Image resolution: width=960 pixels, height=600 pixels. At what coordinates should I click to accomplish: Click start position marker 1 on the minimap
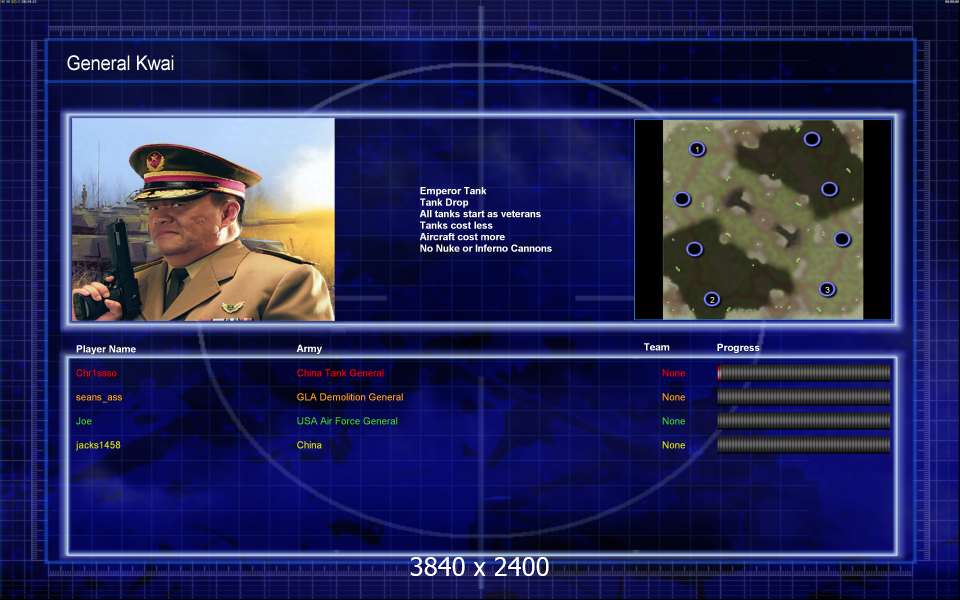(697, 149)
